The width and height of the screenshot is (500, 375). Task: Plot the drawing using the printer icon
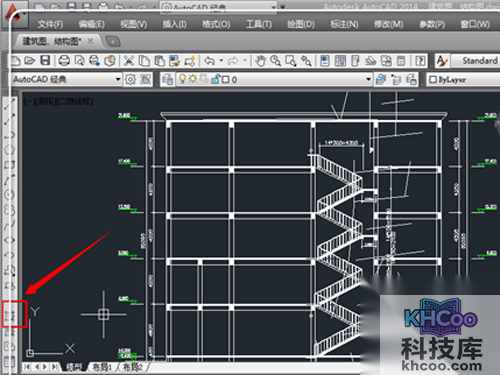64,61
